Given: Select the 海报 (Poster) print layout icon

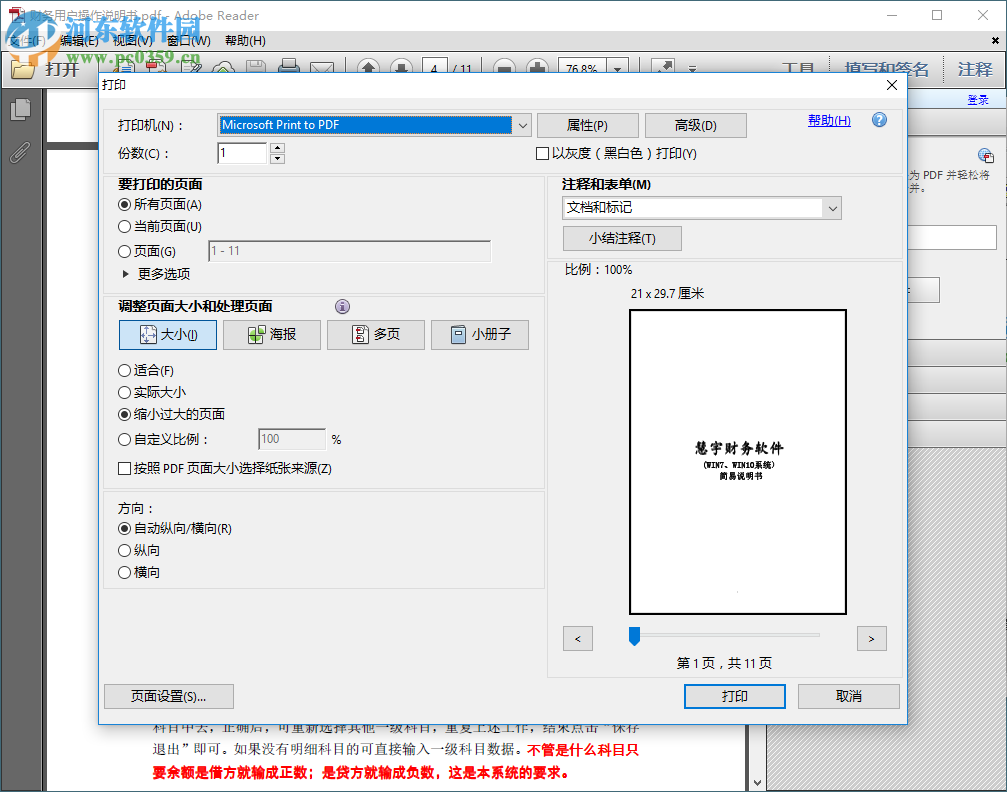Looking at the screenshot, I should tap(271, 334).
